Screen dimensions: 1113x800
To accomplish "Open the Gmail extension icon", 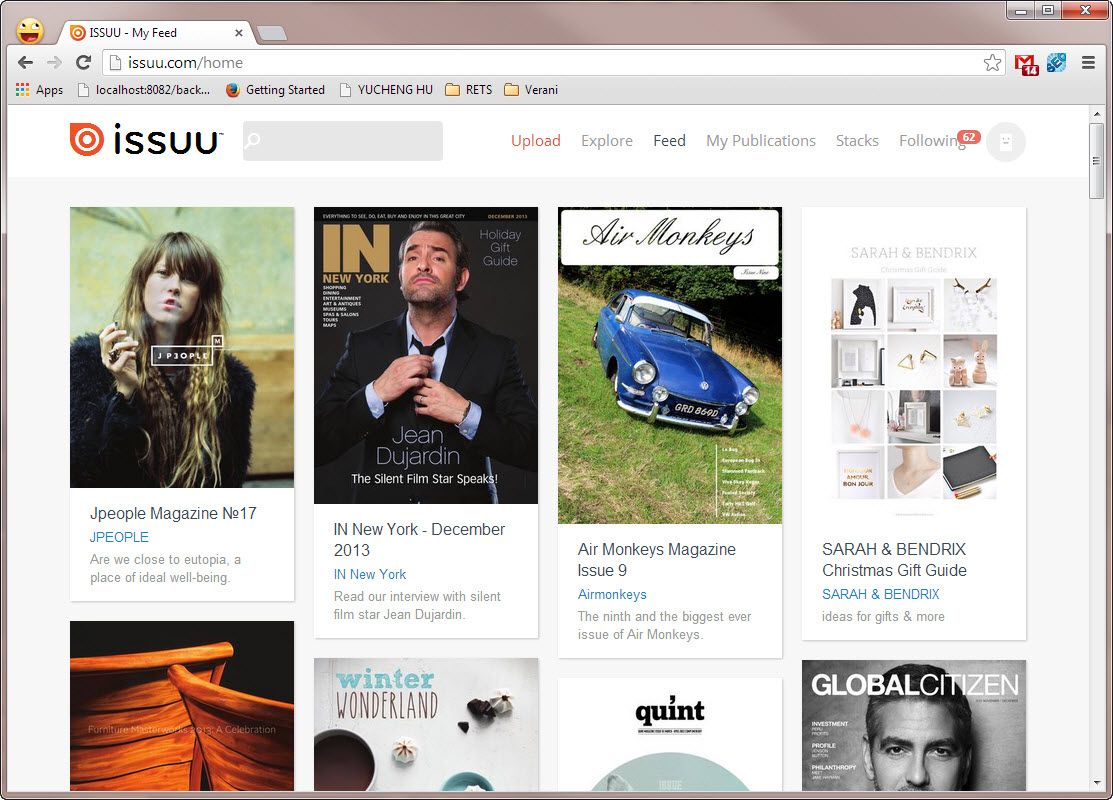I will tap(1026, 63).
